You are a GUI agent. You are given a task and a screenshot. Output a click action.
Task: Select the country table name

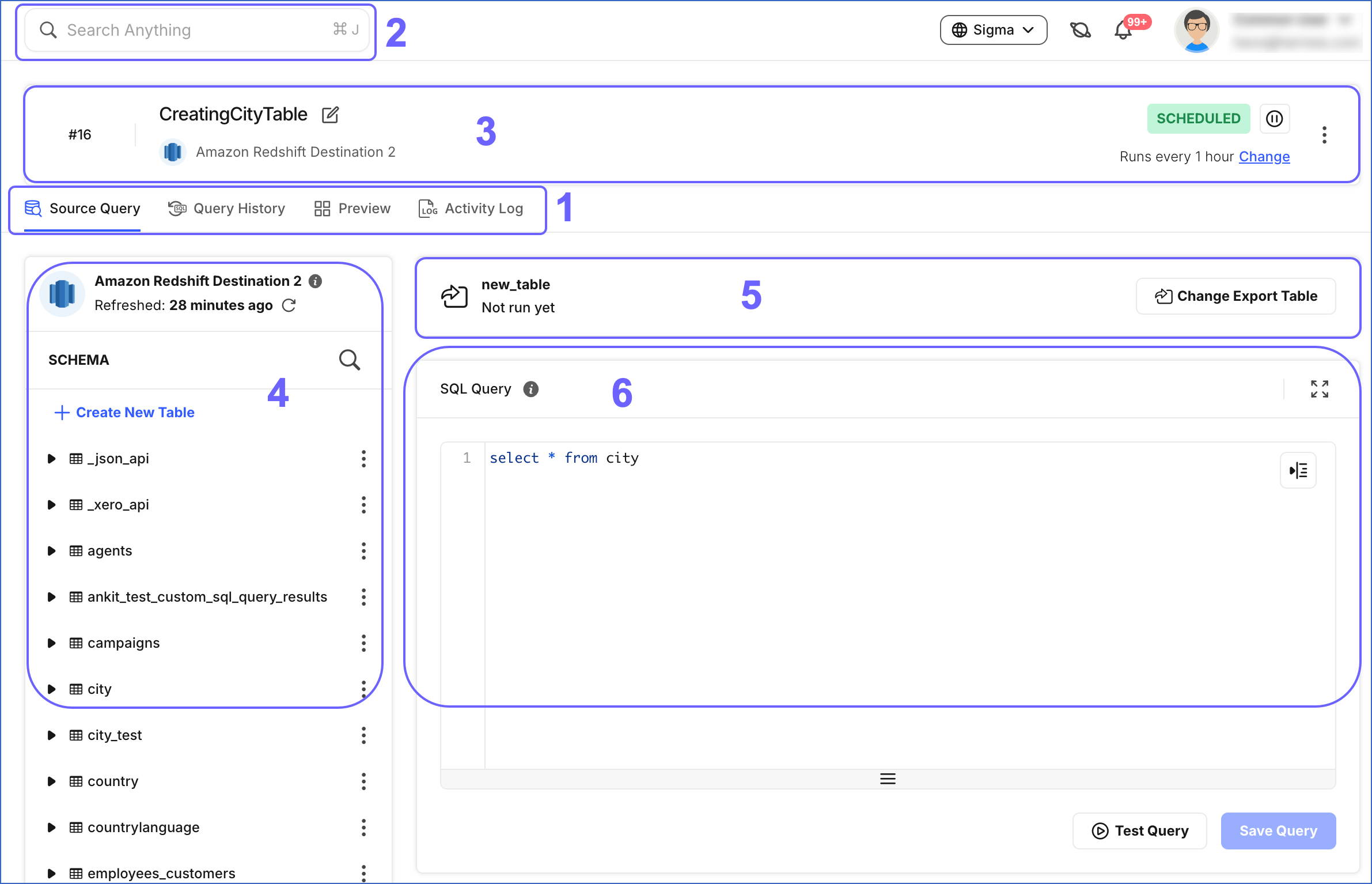pos(113,781)
